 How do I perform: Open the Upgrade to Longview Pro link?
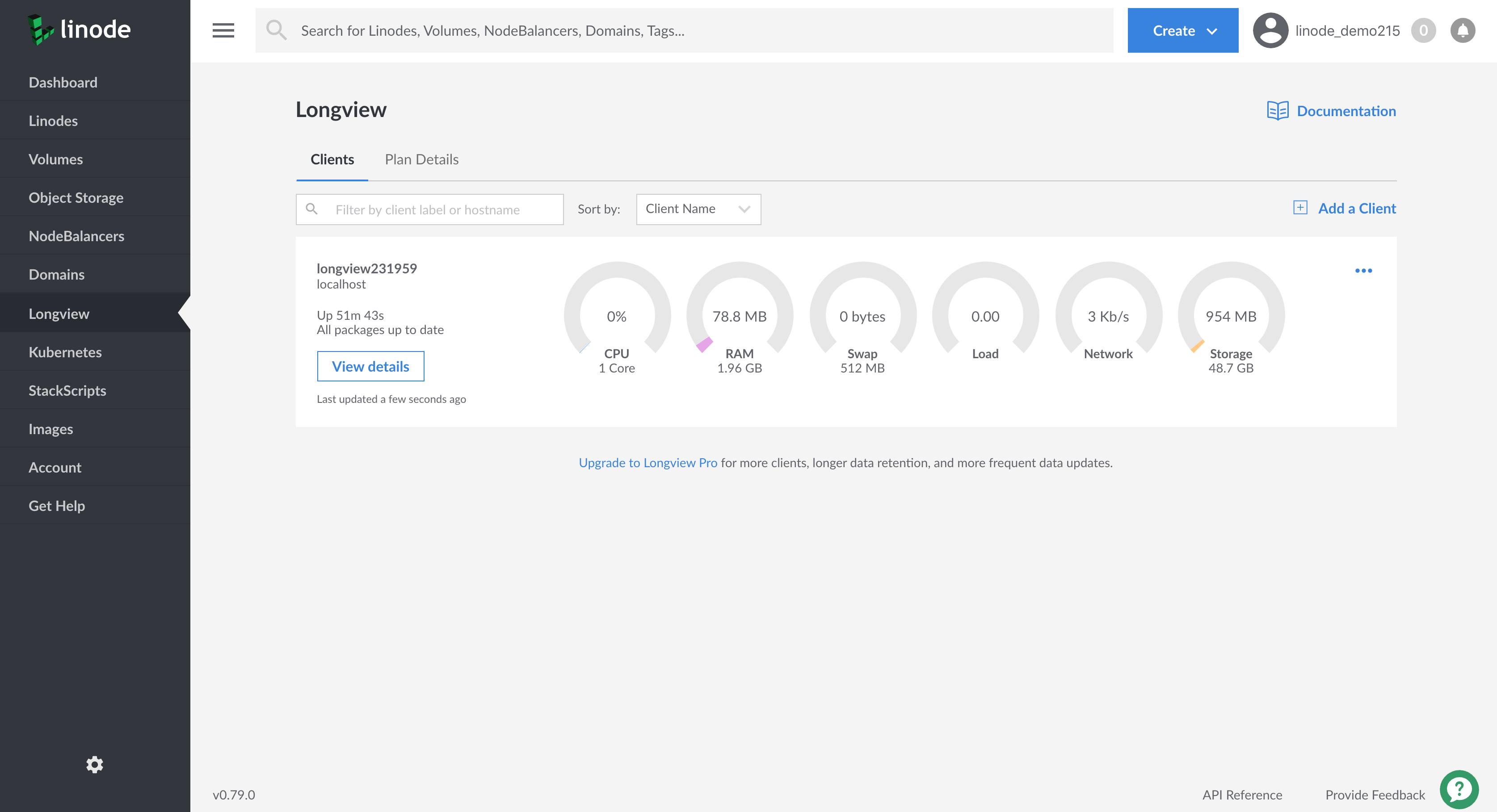pyautogui.click(x=648, y=462)
